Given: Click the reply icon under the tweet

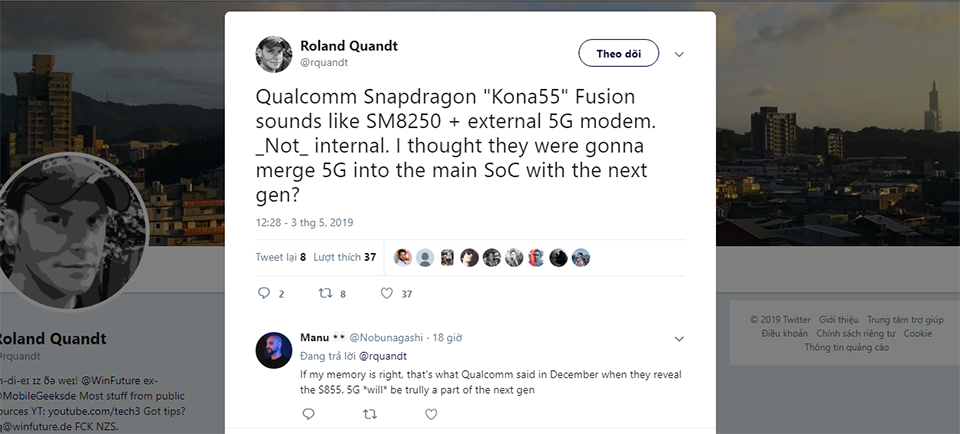Looking at the screenshot, I should pyautogui.click(x=265, y=294).
